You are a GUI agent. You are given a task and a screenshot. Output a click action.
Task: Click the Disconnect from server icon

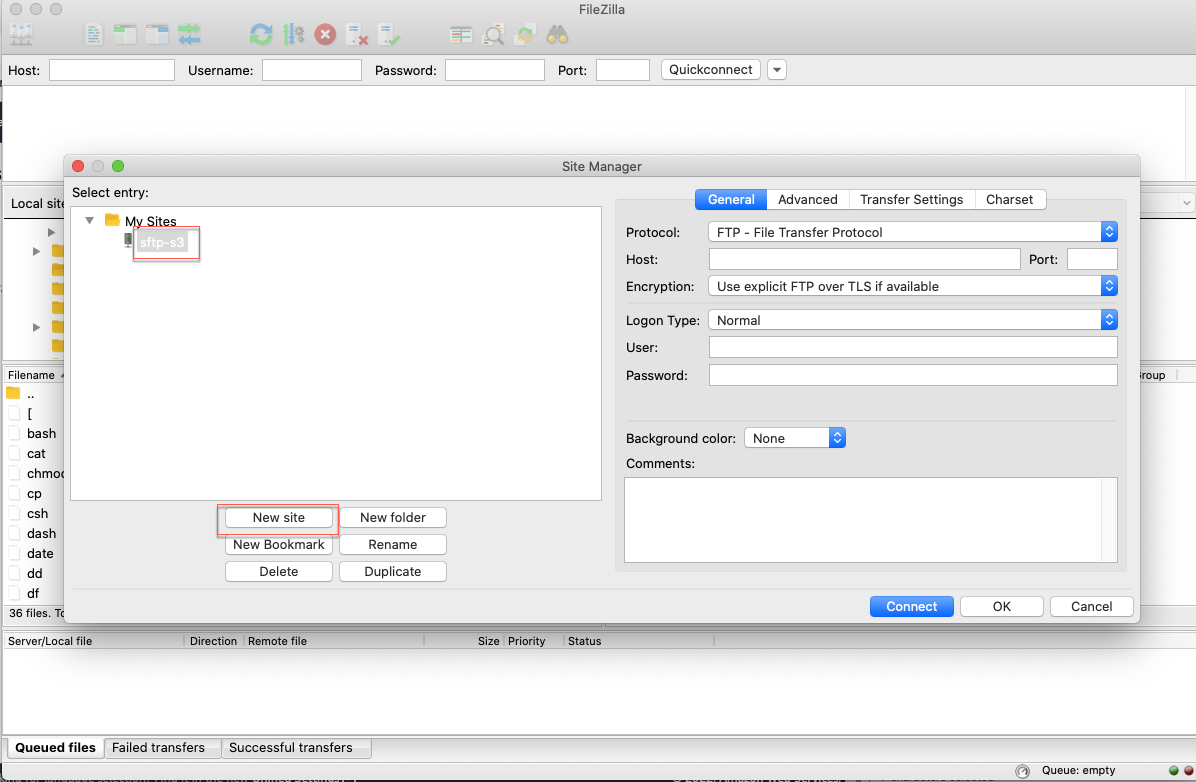coord(357,34)
